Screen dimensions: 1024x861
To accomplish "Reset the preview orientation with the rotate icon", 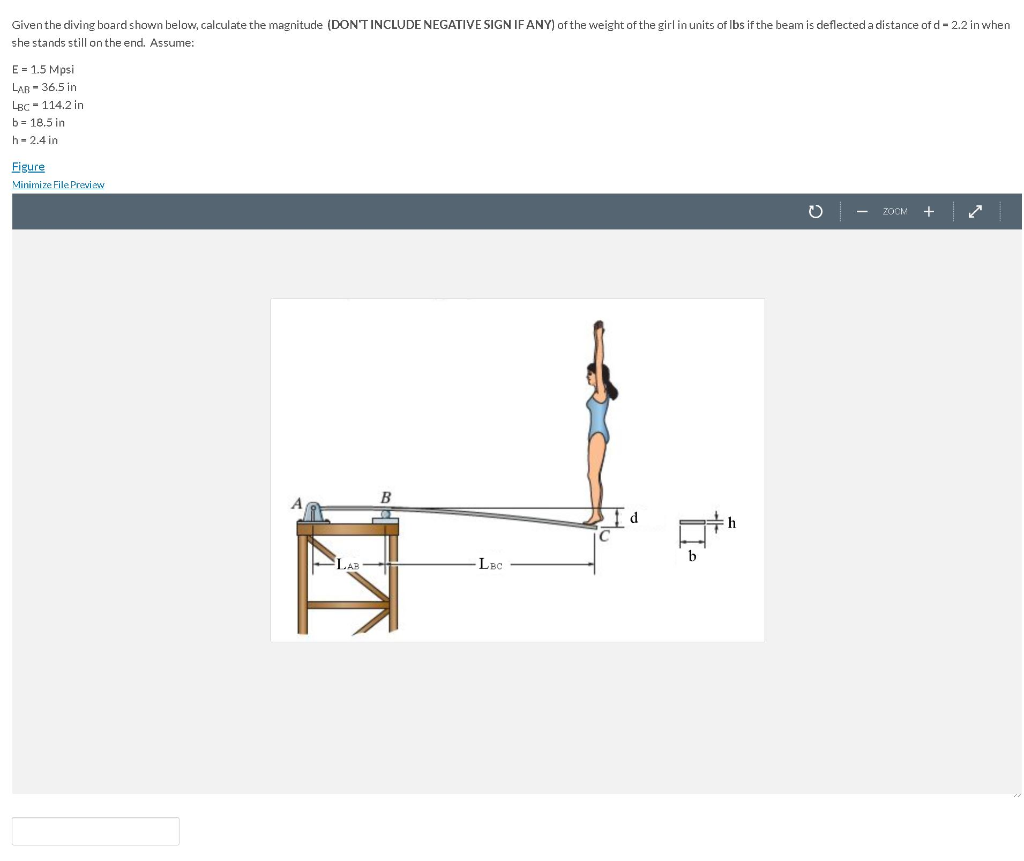I will coord(816,211).
